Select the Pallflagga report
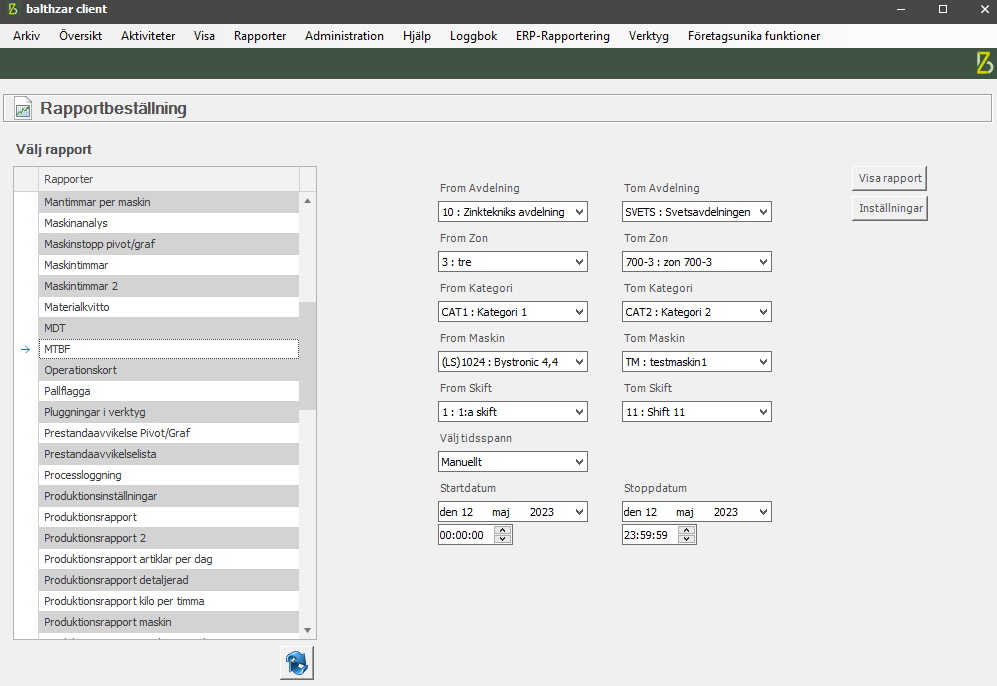The image size is (997, 686). (168, 391)
